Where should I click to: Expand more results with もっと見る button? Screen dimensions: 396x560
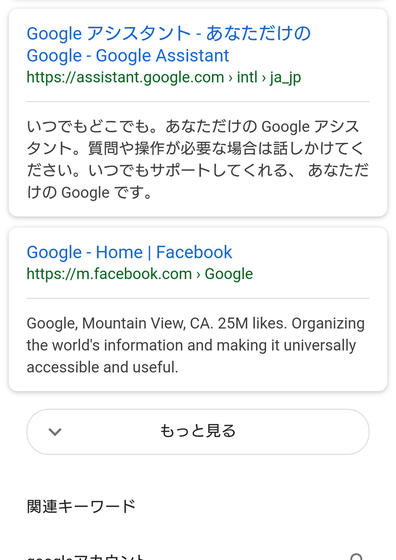coord(198,431)
